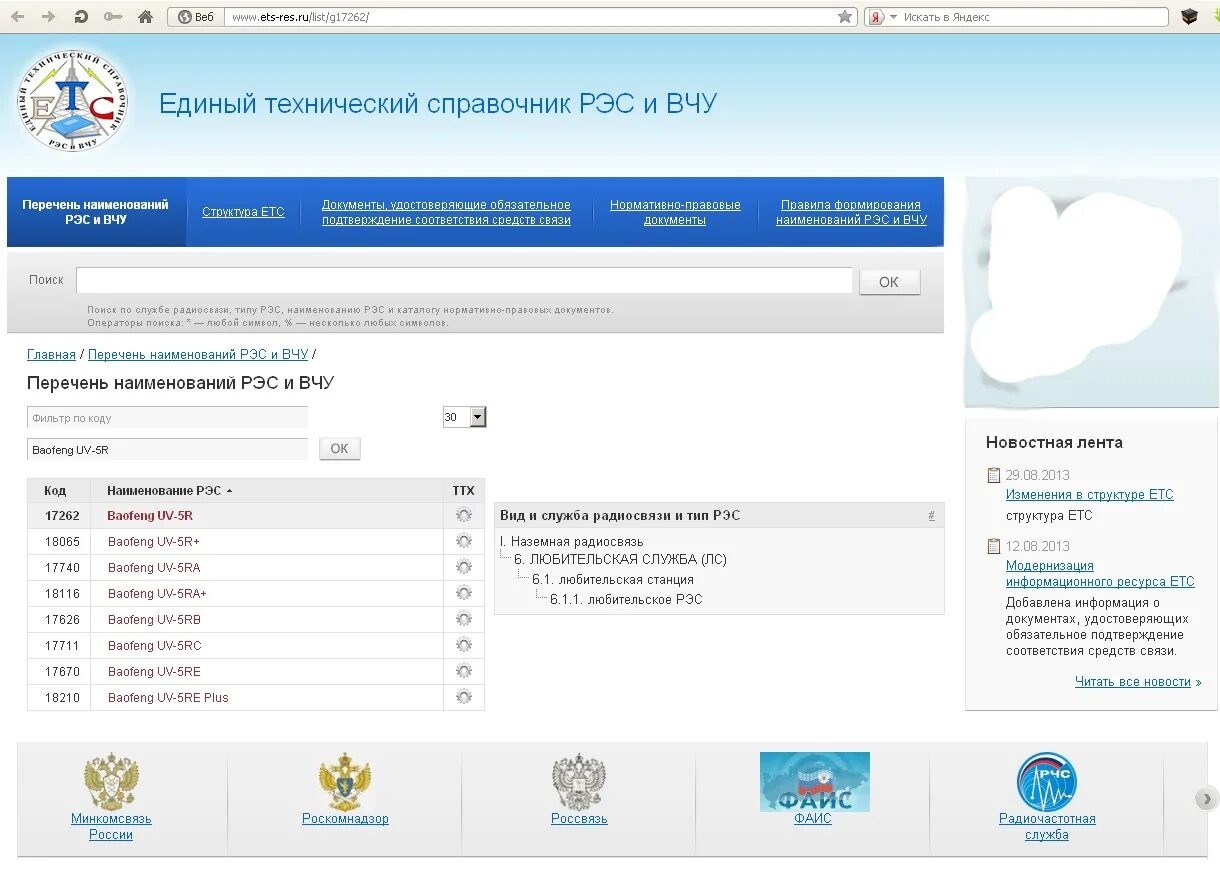Click the Фильтр по коду input
This screenshot has width=1220, height=876.
click(167, 418)
